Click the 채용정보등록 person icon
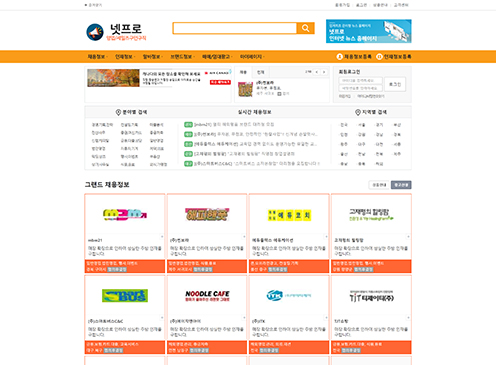The image size is (496, 365). click(339, 57)
